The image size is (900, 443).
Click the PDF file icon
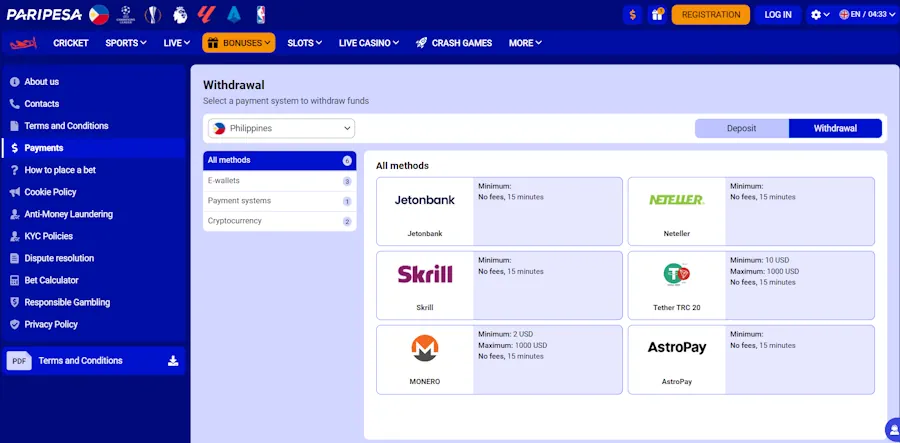(19, 361)
